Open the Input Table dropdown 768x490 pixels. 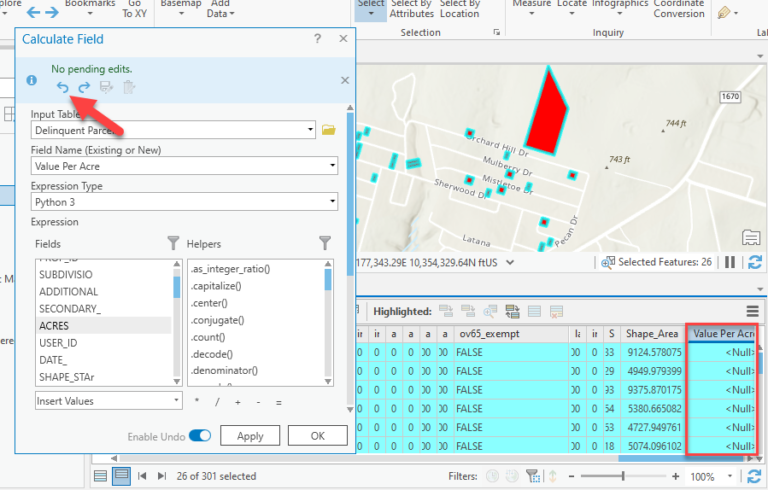click(311, 130)
